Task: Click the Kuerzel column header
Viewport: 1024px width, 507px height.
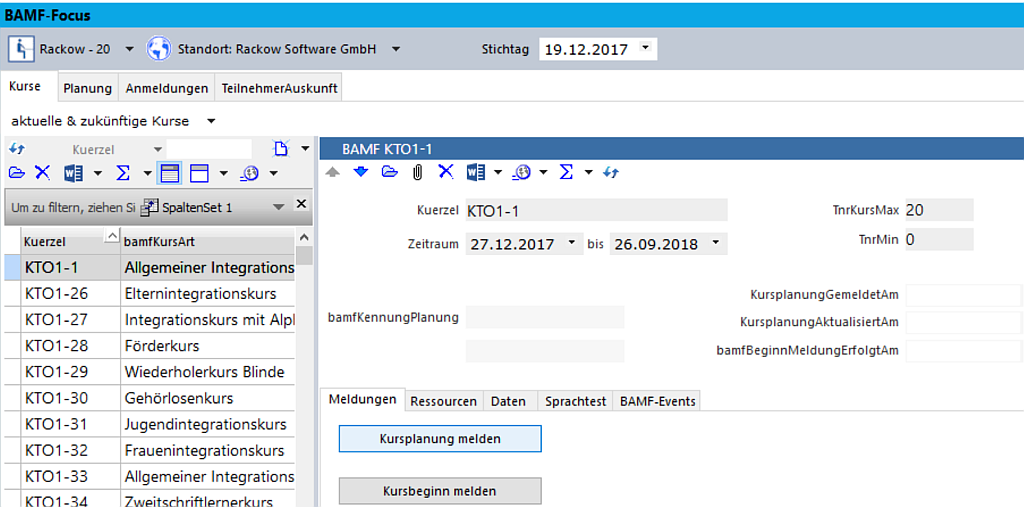Action: point(71,242)
